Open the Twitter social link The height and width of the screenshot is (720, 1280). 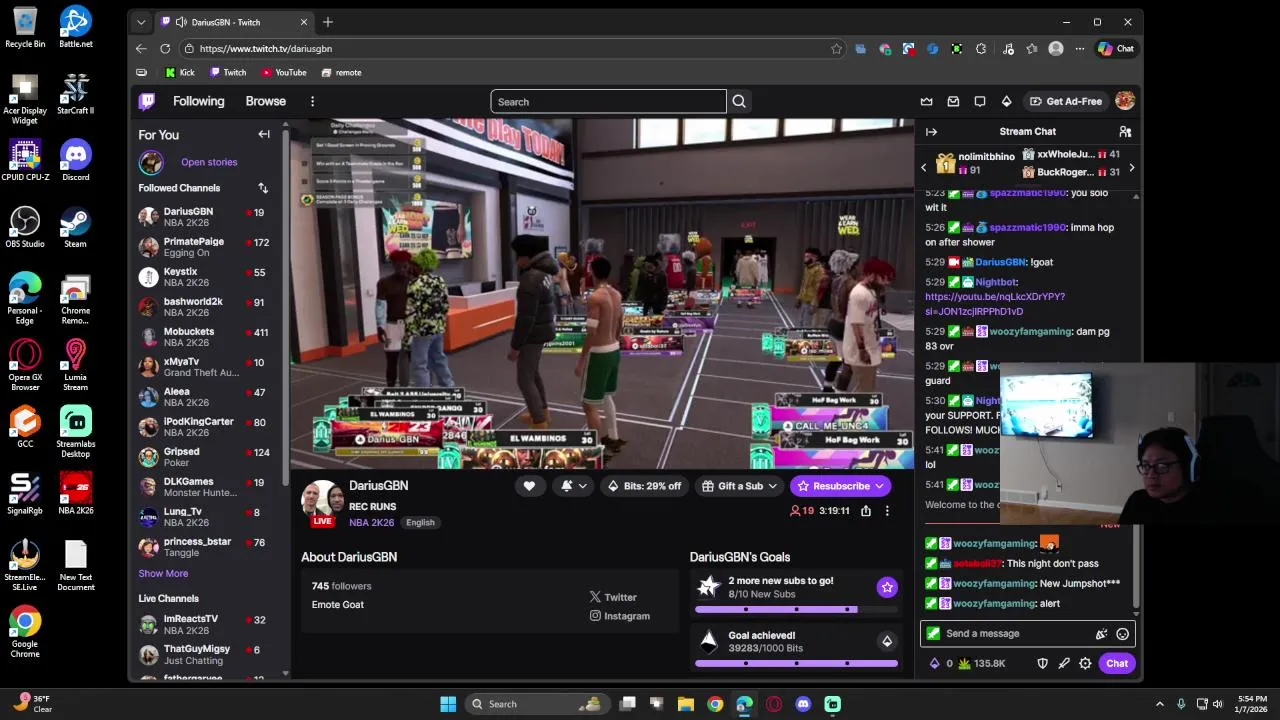pos(613,597)
